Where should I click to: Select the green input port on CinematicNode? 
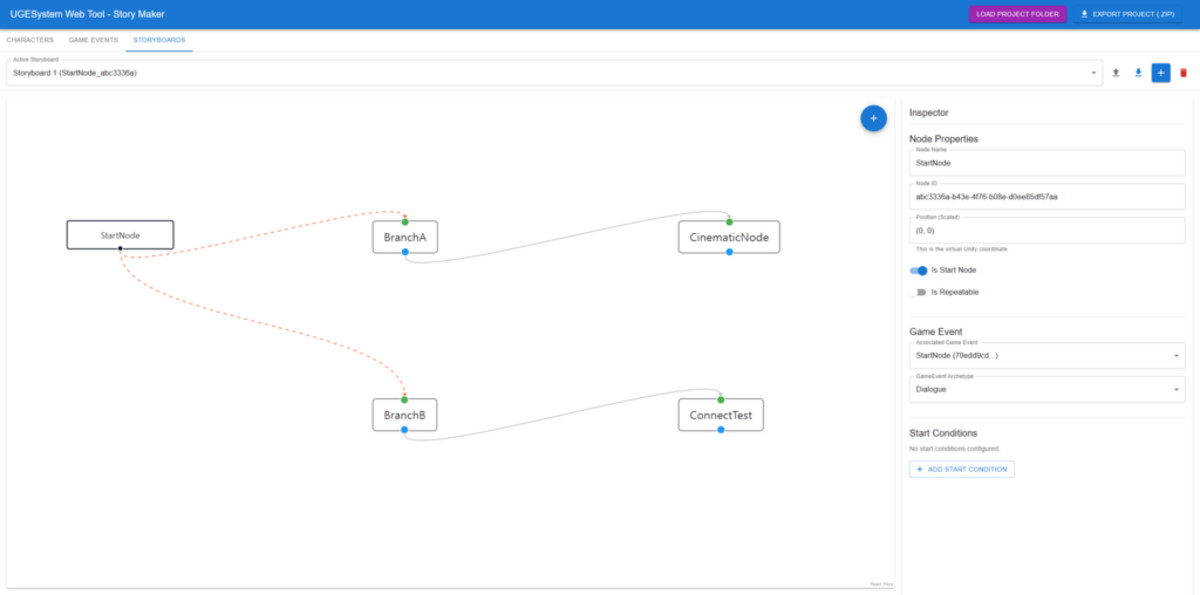(x=730, y=219)
